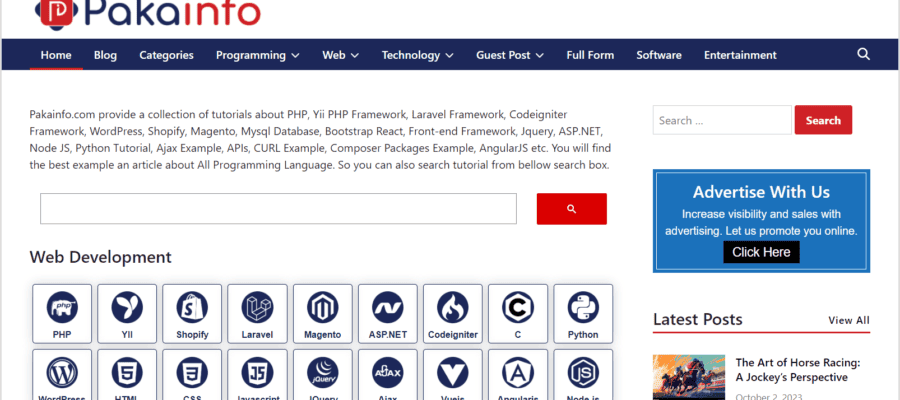900x400 pixels.
Task: Select the Ajax icon tile
Action: point(387,375)
